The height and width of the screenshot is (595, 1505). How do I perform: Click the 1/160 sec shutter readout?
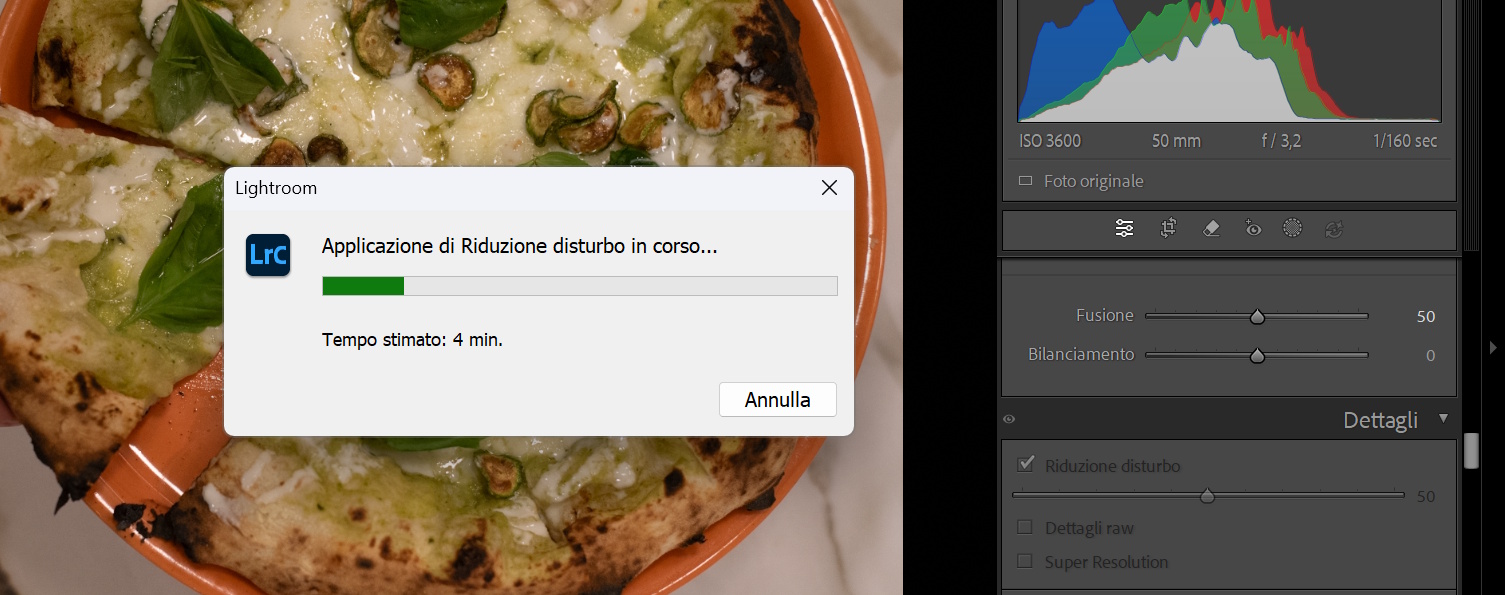(1405, 141)
